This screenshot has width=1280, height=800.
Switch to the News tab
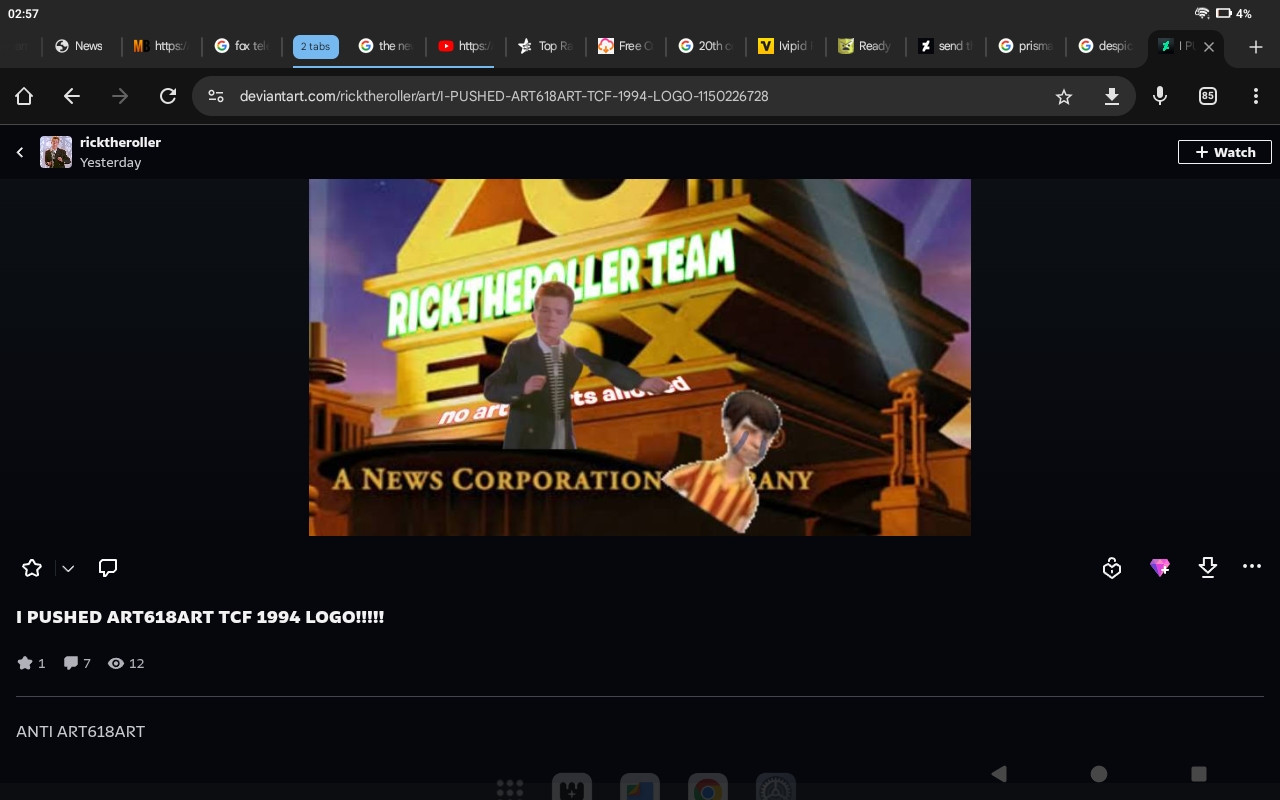(80, 46)
